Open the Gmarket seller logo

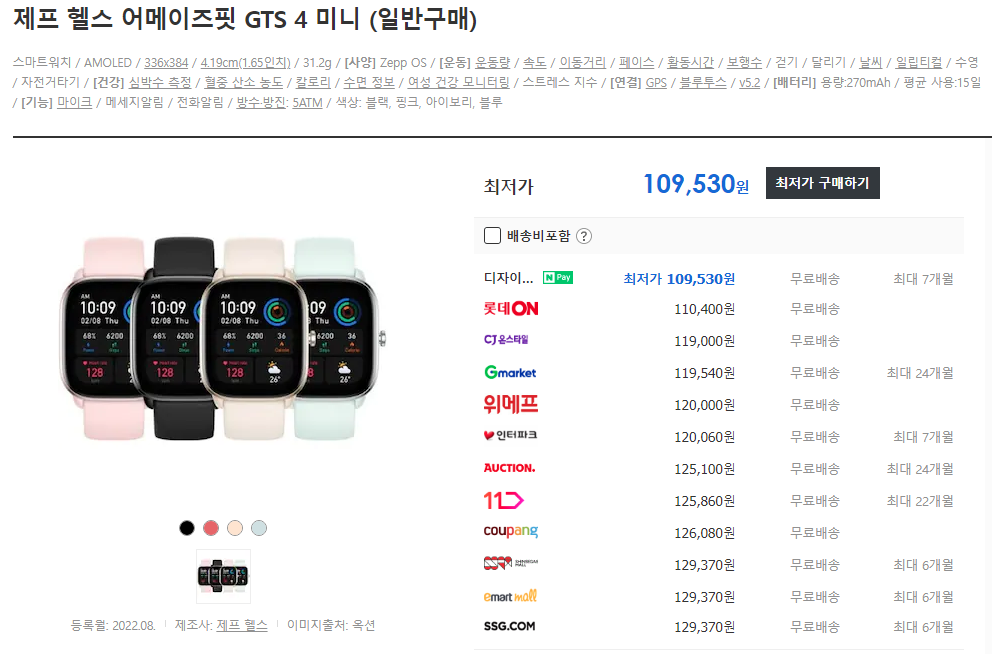510,373
